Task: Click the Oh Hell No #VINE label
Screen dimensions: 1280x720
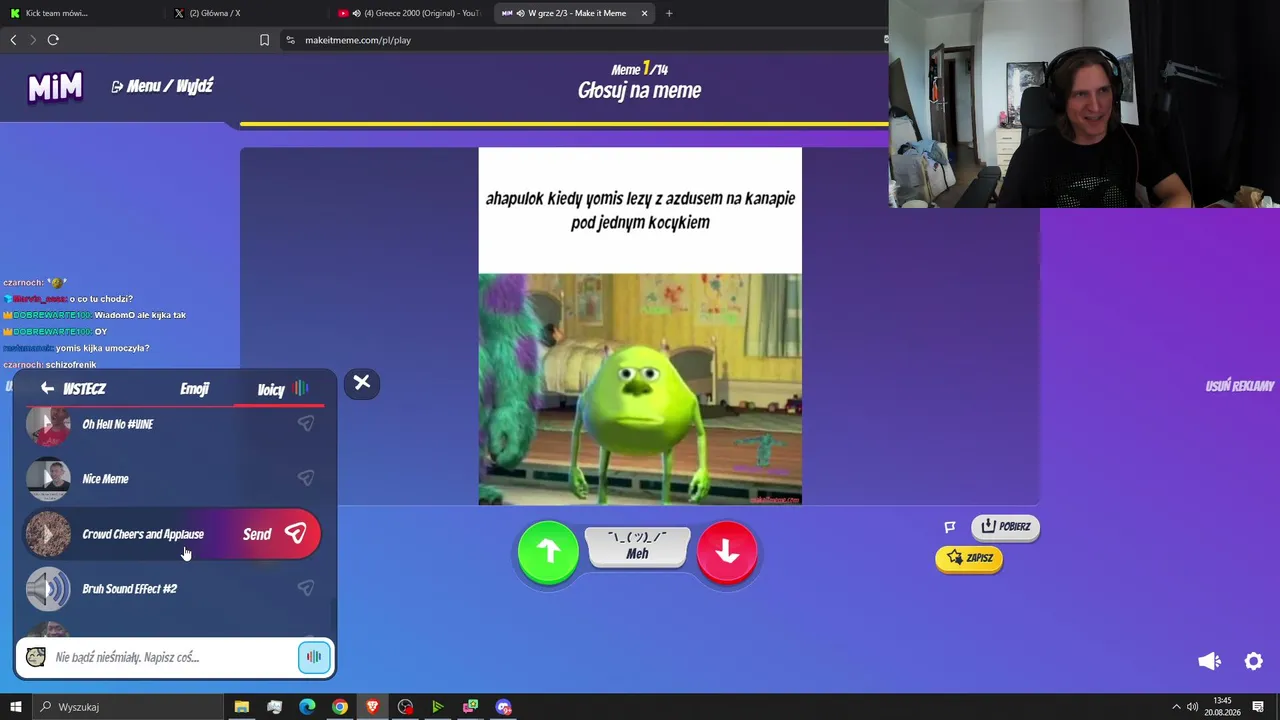Action: (x=118, y=424)
